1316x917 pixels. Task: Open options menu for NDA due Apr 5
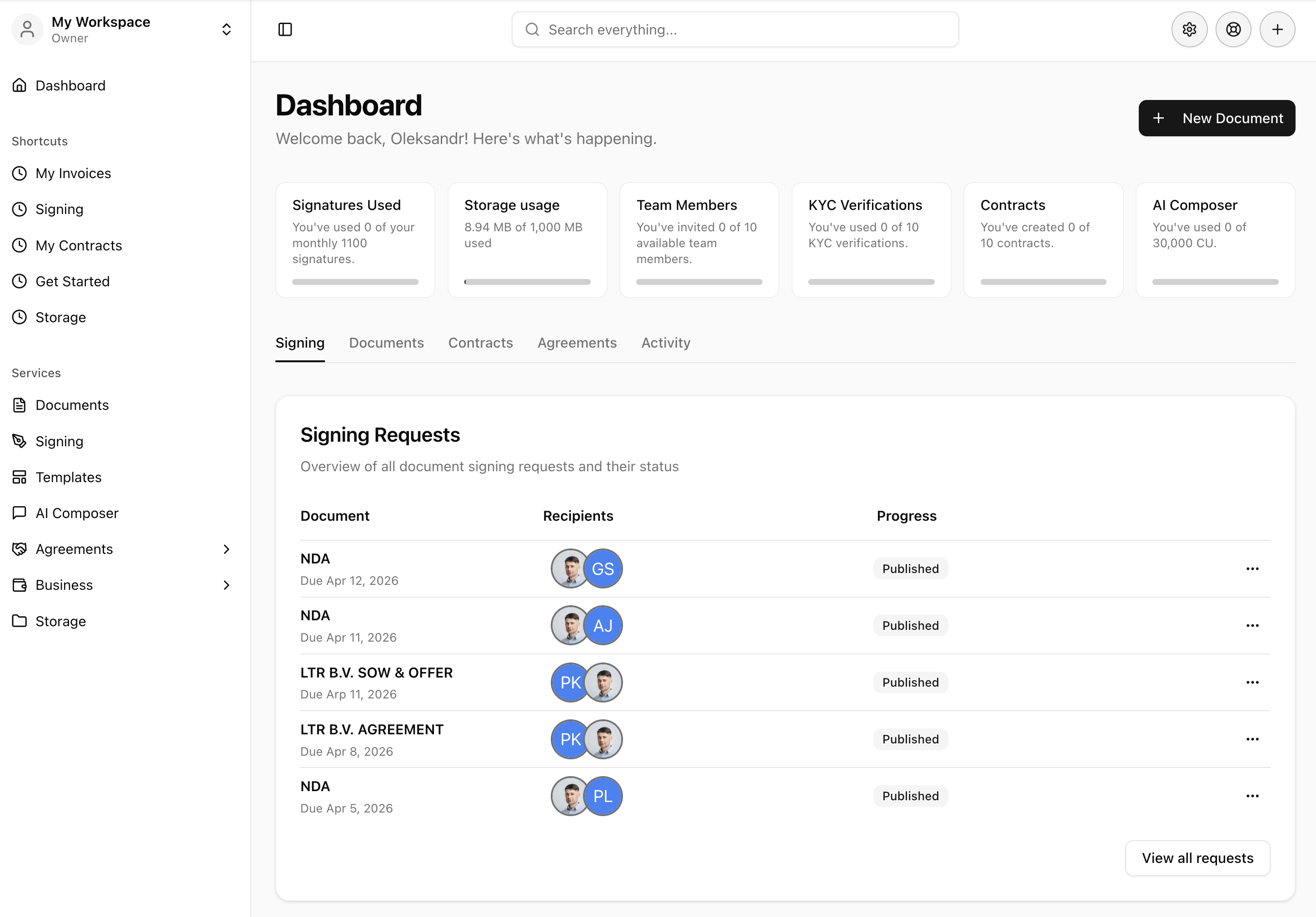(x=1252, y=796)
